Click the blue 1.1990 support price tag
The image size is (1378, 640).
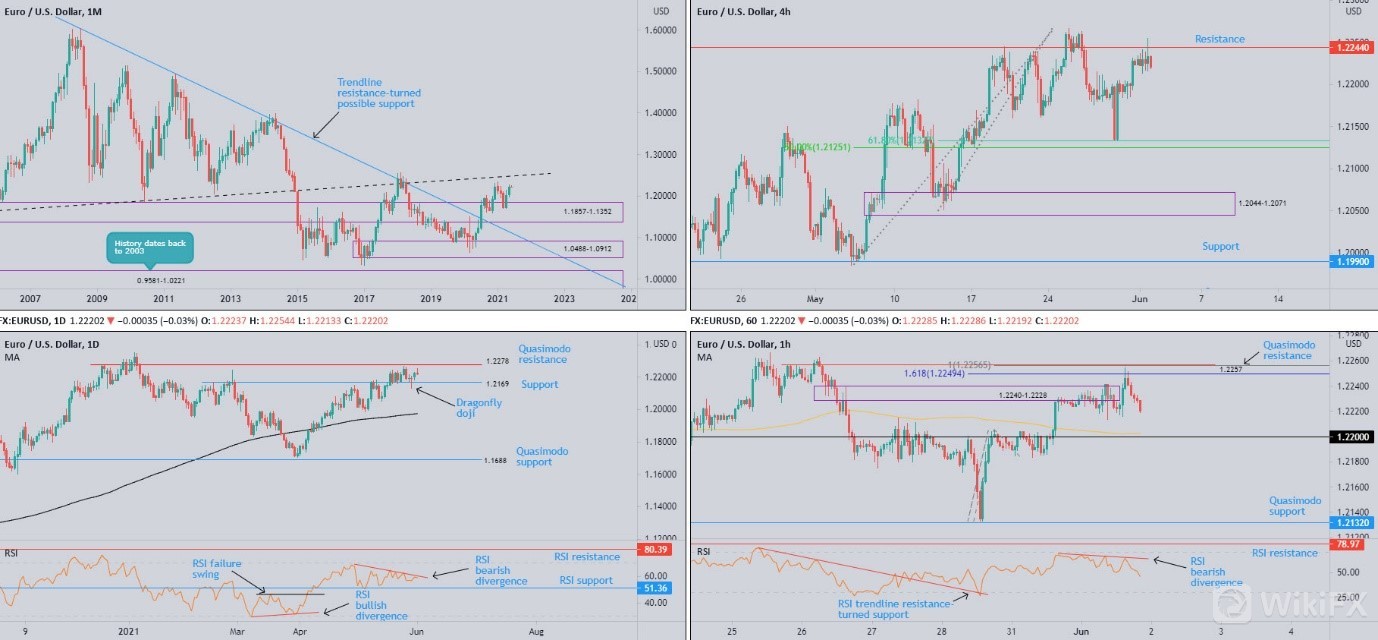coord(1350,262)
